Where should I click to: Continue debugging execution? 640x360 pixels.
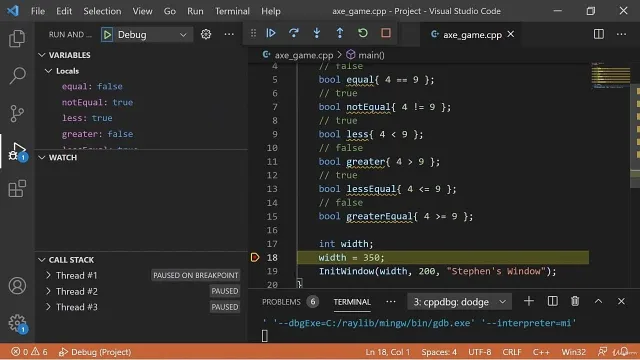(271, 33)
